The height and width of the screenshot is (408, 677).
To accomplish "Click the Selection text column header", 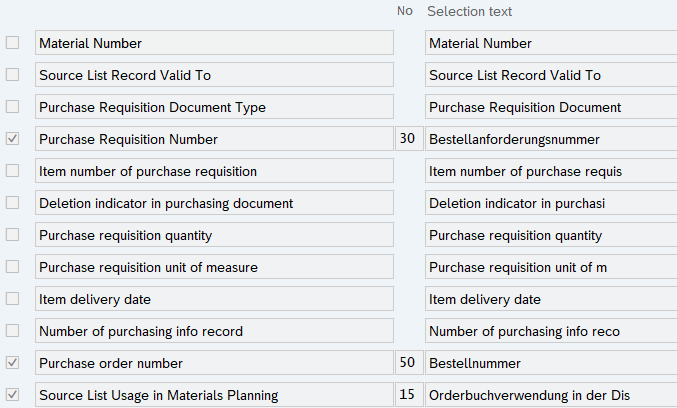I will tap(469, 11).
